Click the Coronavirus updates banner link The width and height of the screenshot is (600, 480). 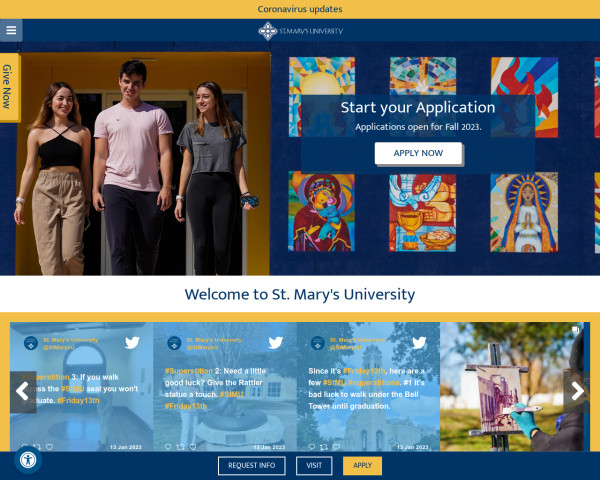click(300, 9)
